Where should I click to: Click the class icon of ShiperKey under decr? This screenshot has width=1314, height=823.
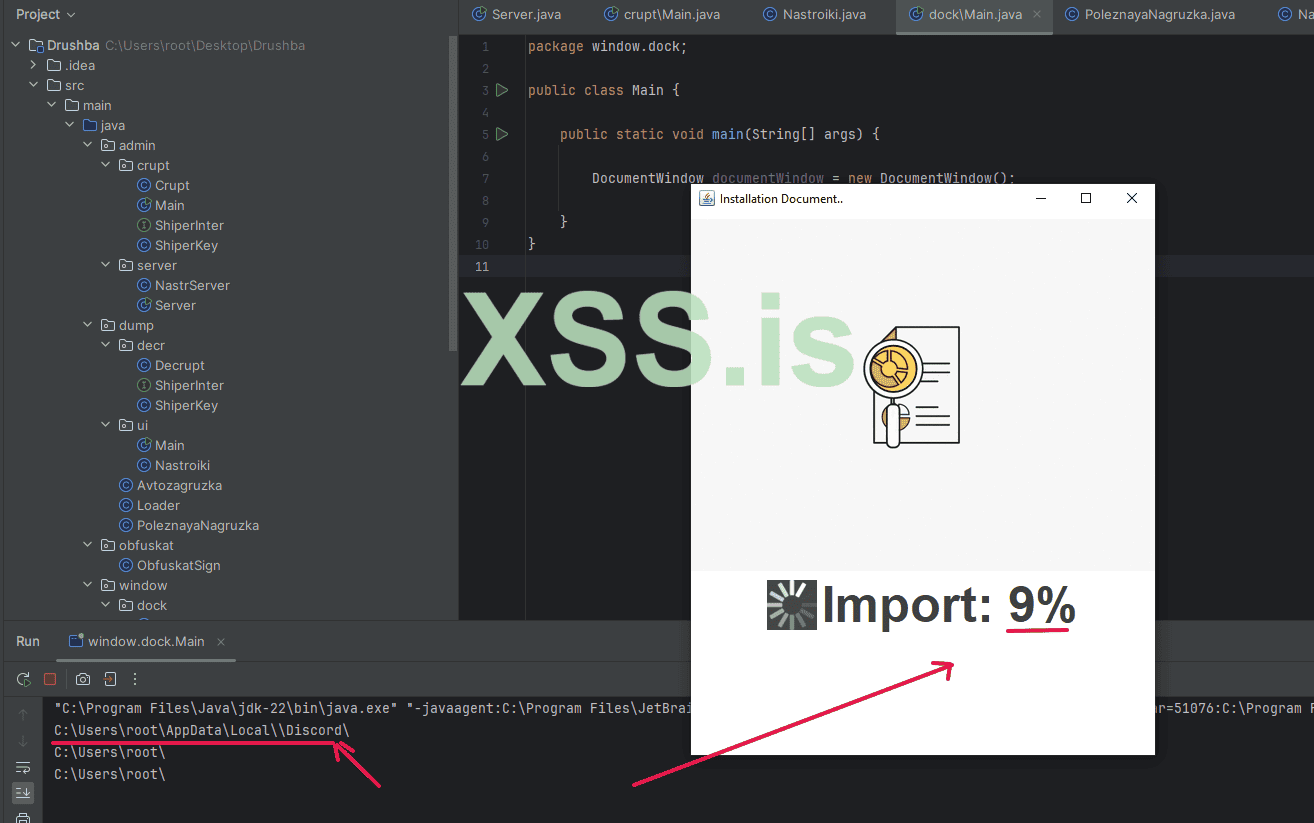pyautogui.click(x=144, y=405)
